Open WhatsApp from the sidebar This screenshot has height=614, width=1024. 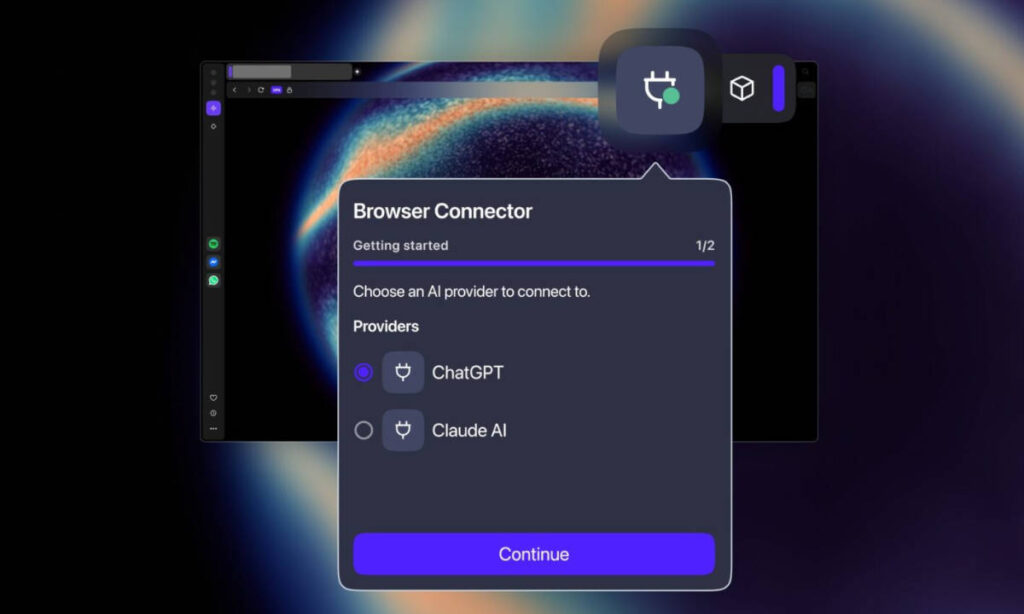click(214, 279)
